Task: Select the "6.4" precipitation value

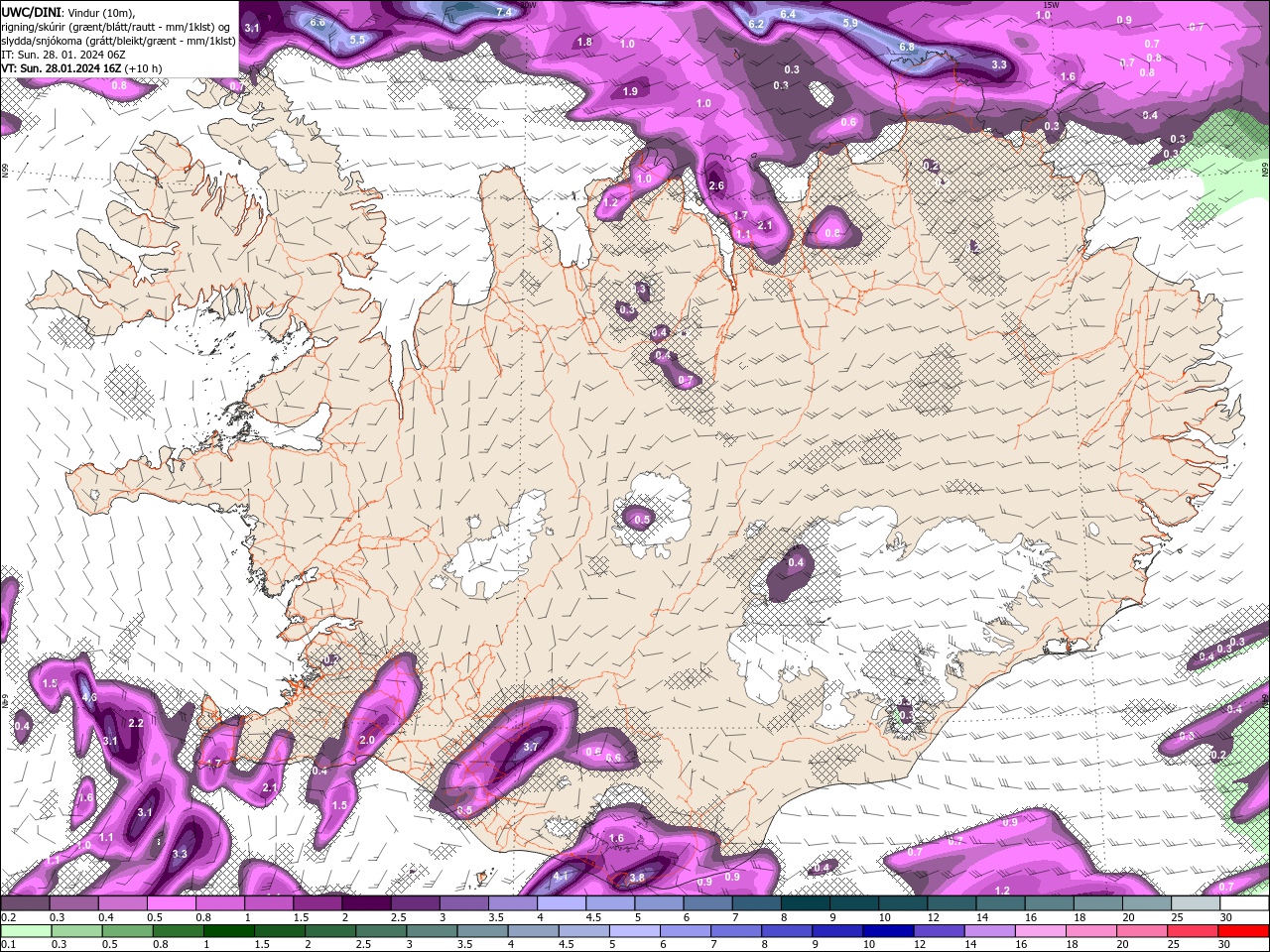Action: point(788,14)
